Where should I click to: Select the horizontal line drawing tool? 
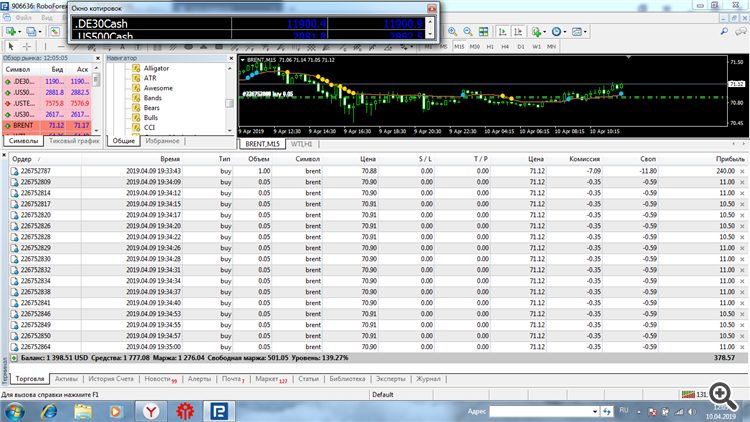click(61, 46)
